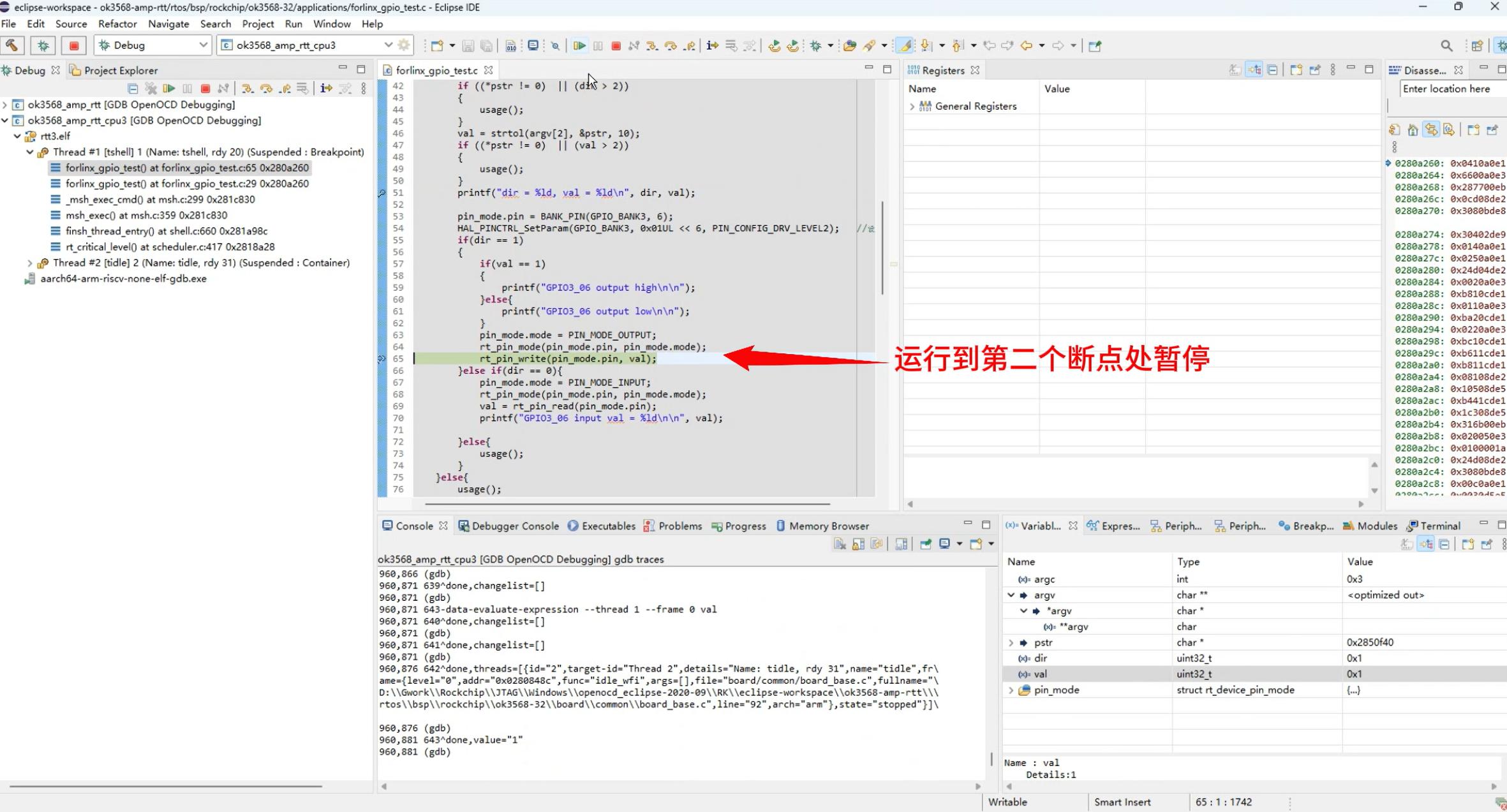
Task: Toggle Instruction Stepping Mode icon
Action: pyautogui.click(x=712, y=45)
